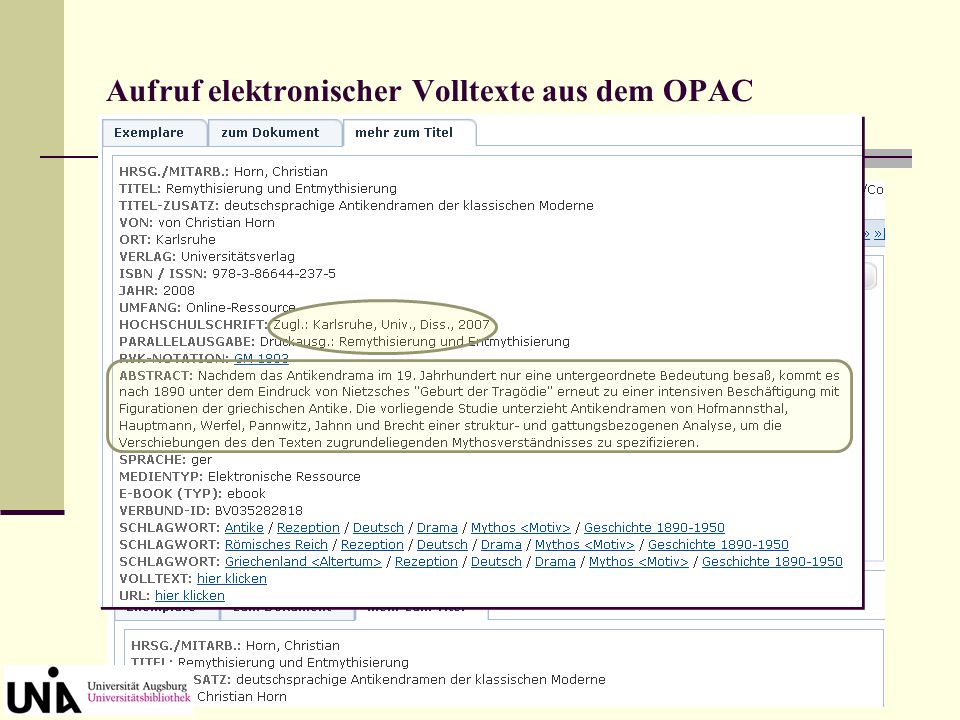Image resolution: width=960 pixels, height=720 pixels.
Task: Click the PARALLELAUSGABE Druckausg. entry text
Action: point(414,342)
